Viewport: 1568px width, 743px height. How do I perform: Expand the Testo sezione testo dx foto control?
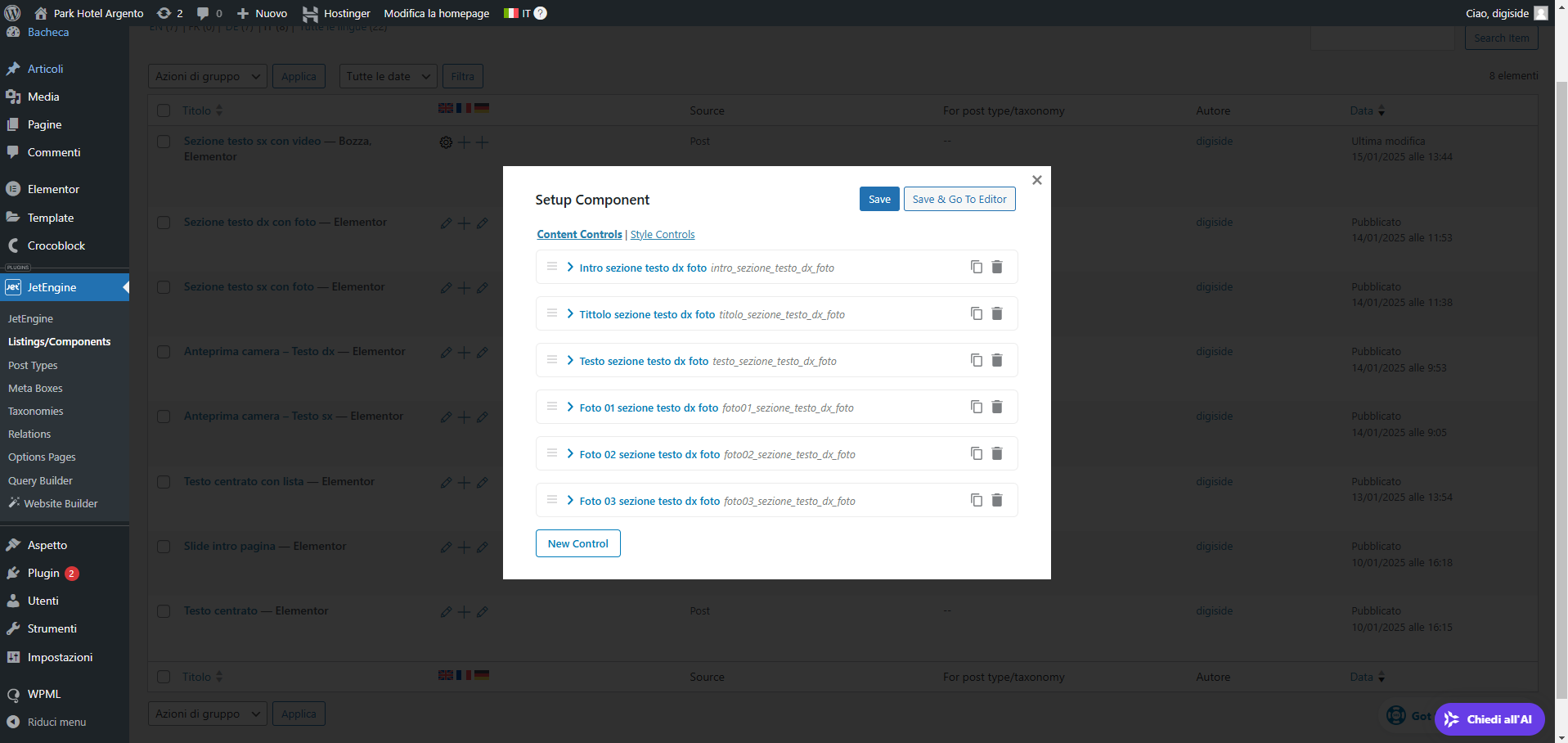[x=570, y=360]
